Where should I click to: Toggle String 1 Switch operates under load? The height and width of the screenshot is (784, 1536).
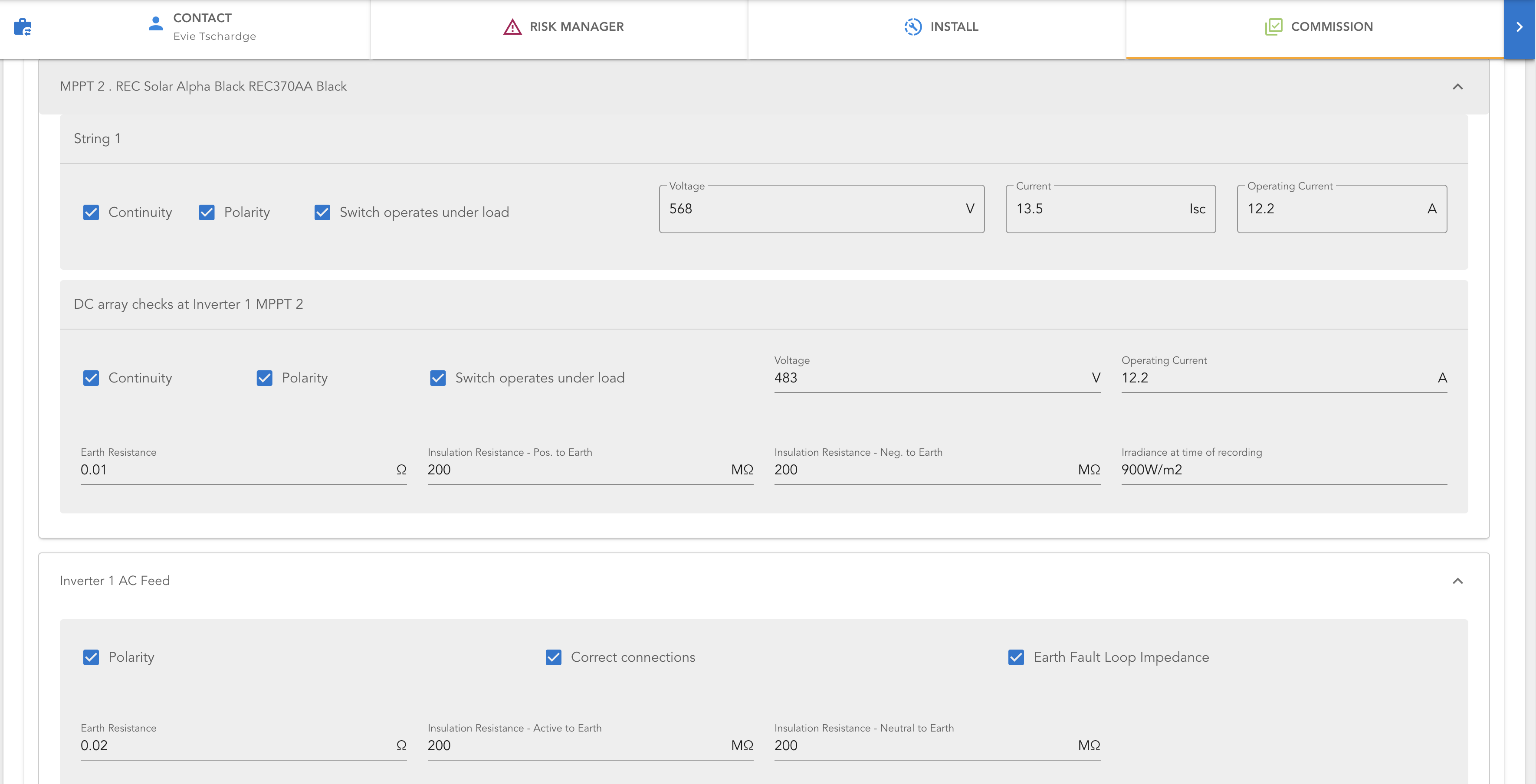click(x=322, y=212)
